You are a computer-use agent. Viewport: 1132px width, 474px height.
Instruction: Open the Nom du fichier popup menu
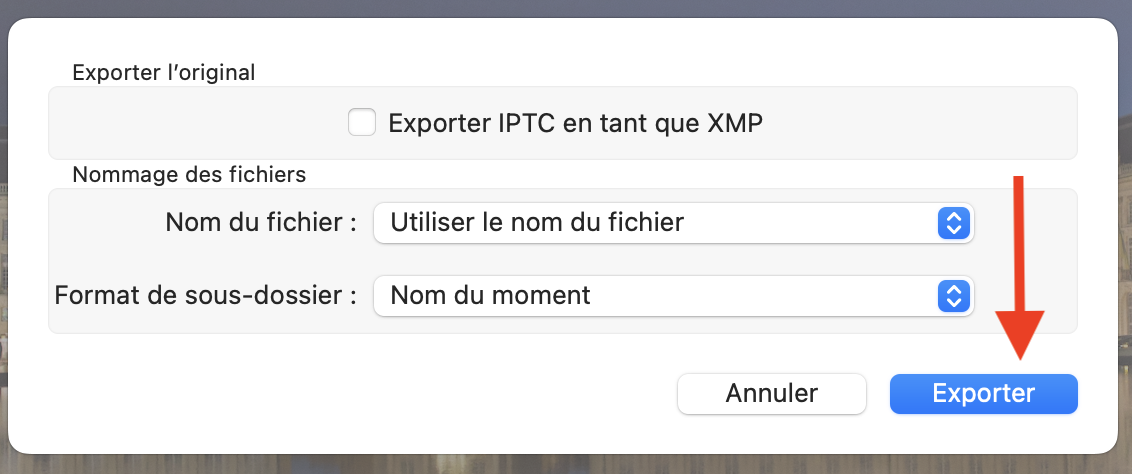pos(672,222)
